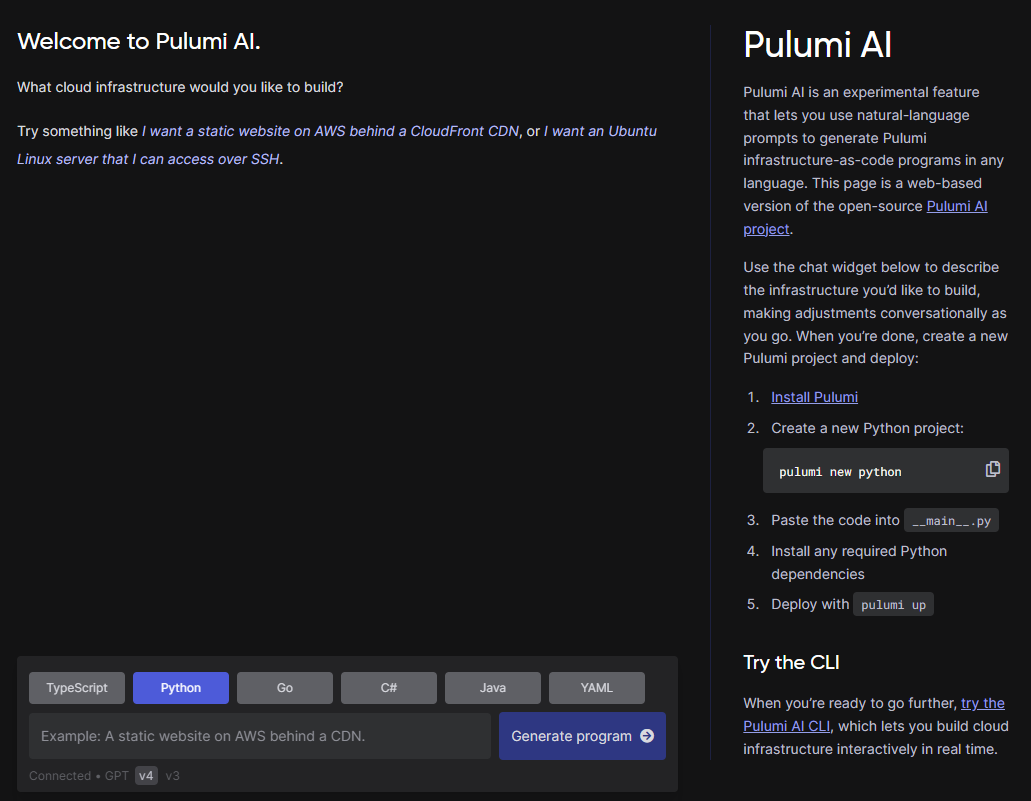The width and height of the screenshot is (1031, 801).
Task: Copy the "pulumi new python" command
Action: tap(992, 469)
